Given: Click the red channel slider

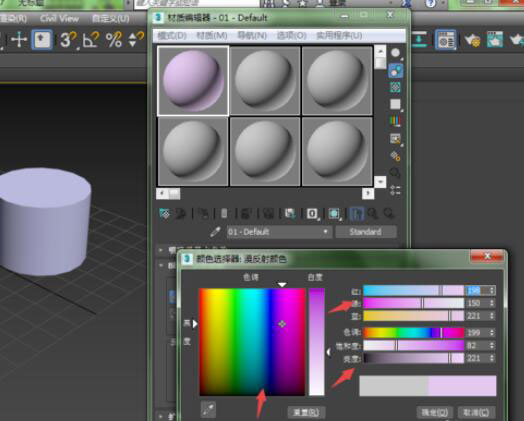Looking at the screenshot, I should (x=414, y=290).
